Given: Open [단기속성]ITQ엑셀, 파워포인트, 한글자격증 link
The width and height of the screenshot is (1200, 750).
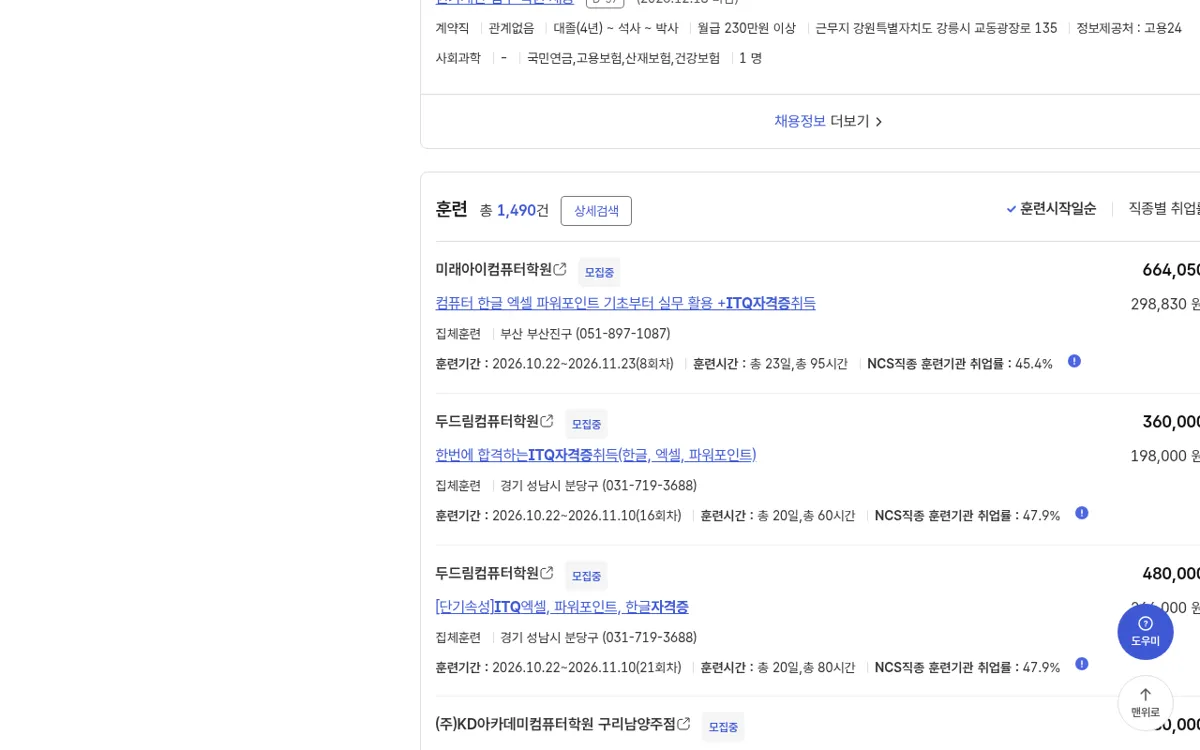Looking at the screenshot, I should 562,607.
